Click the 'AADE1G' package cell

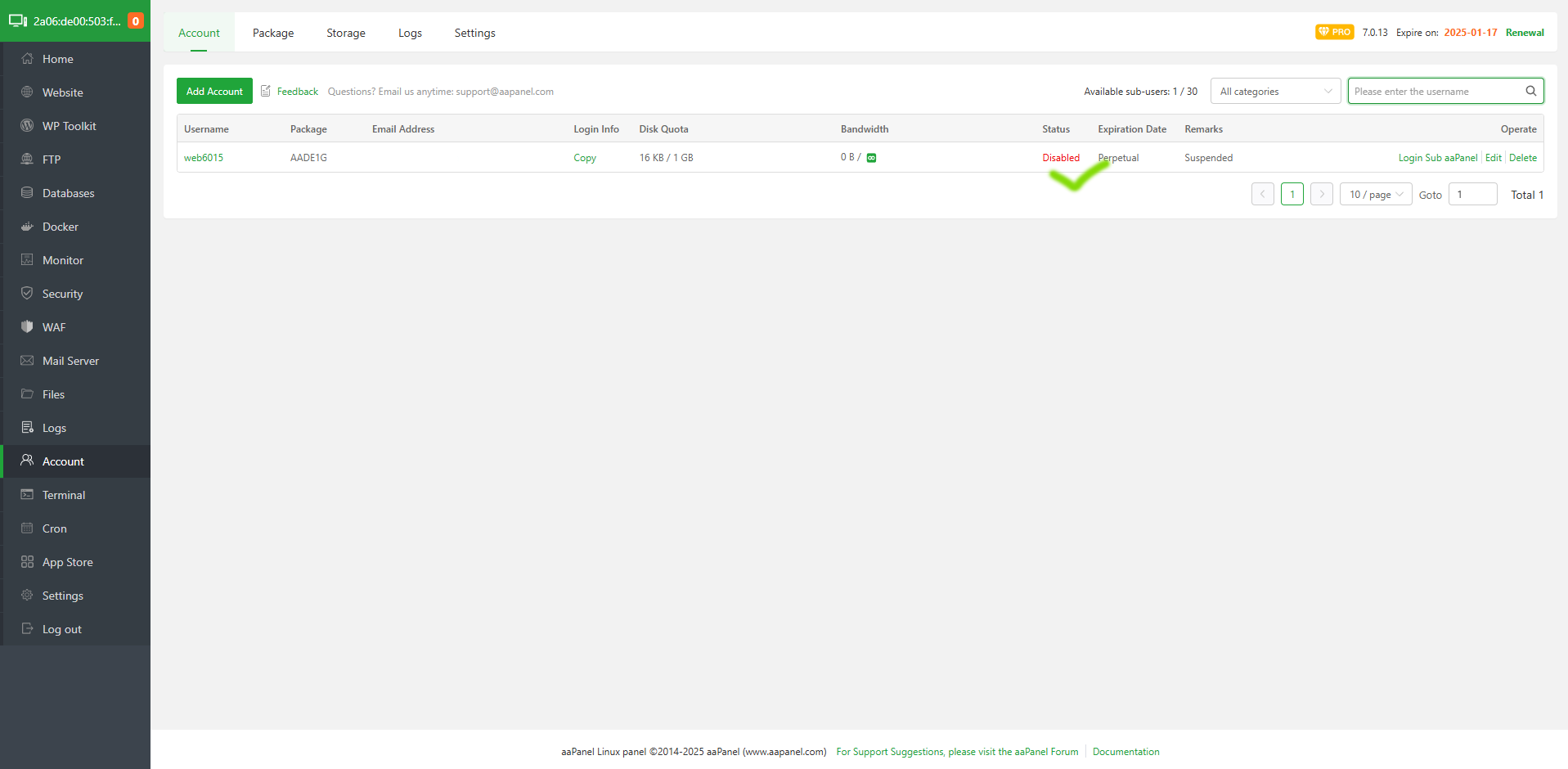click(308, 158)
